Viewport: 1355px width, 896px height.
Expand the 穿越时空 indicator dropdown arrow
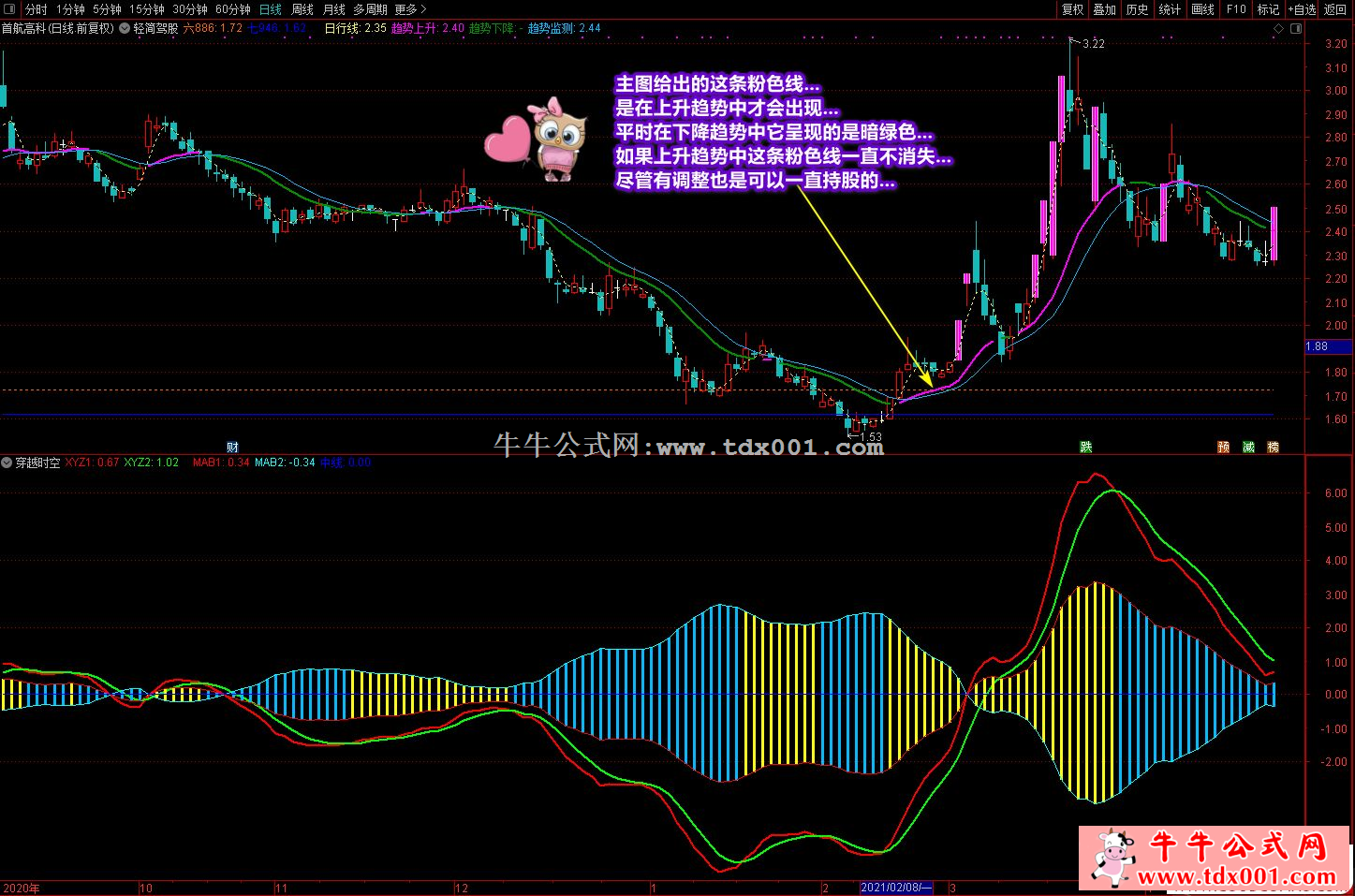7,463
